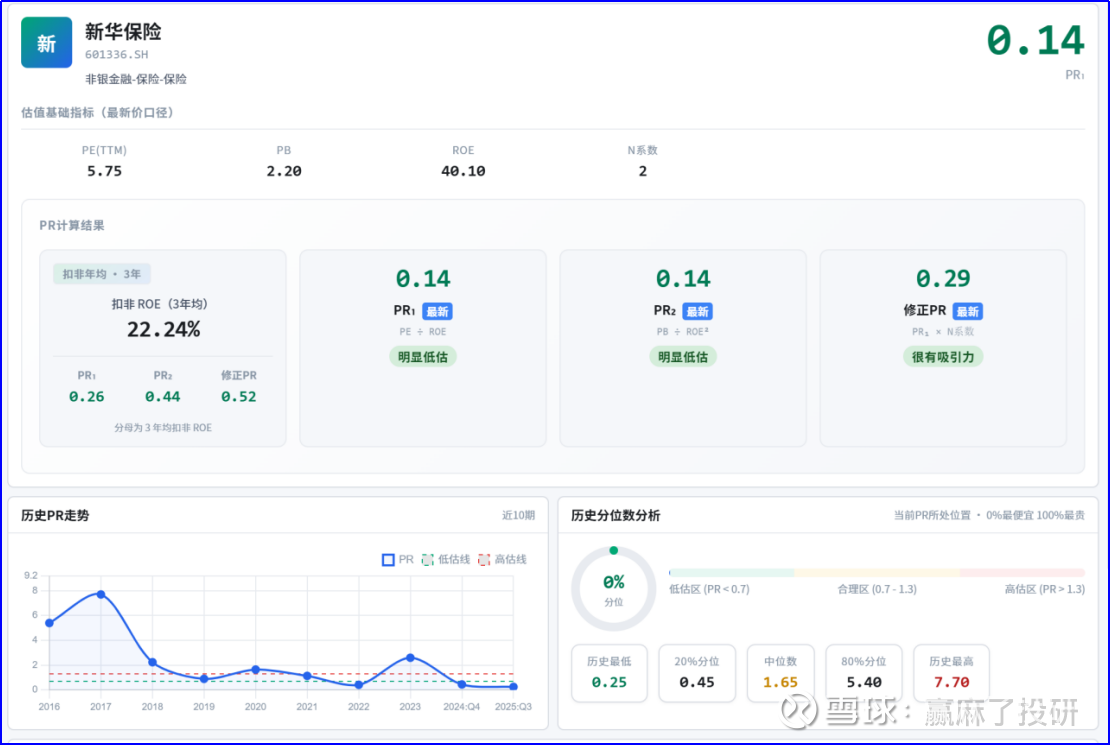Click the PR₂ 0.44 three-year value
1110x746 pixels.
(163, 397)
